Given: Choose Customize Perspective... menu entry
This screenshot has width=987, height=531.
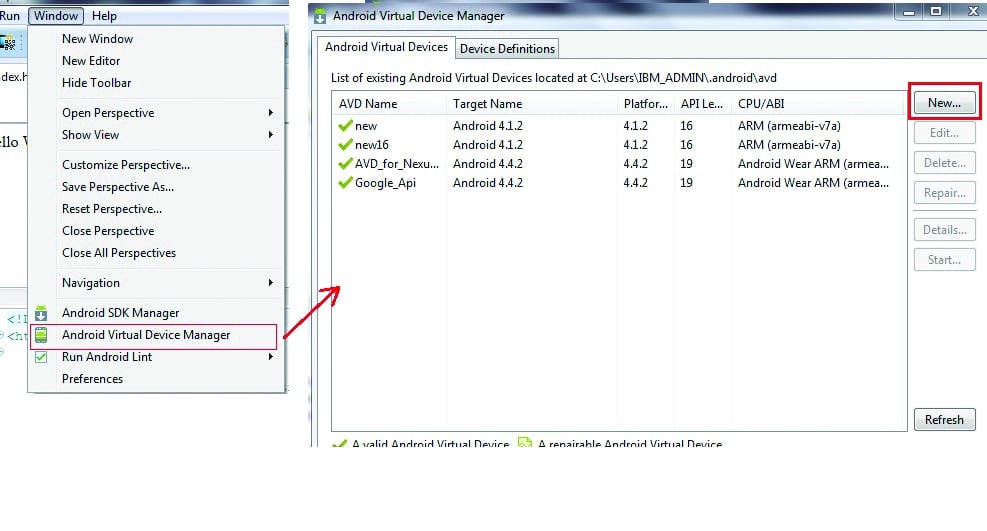Looking at the screenshot, I should click(x=126, y=165).
